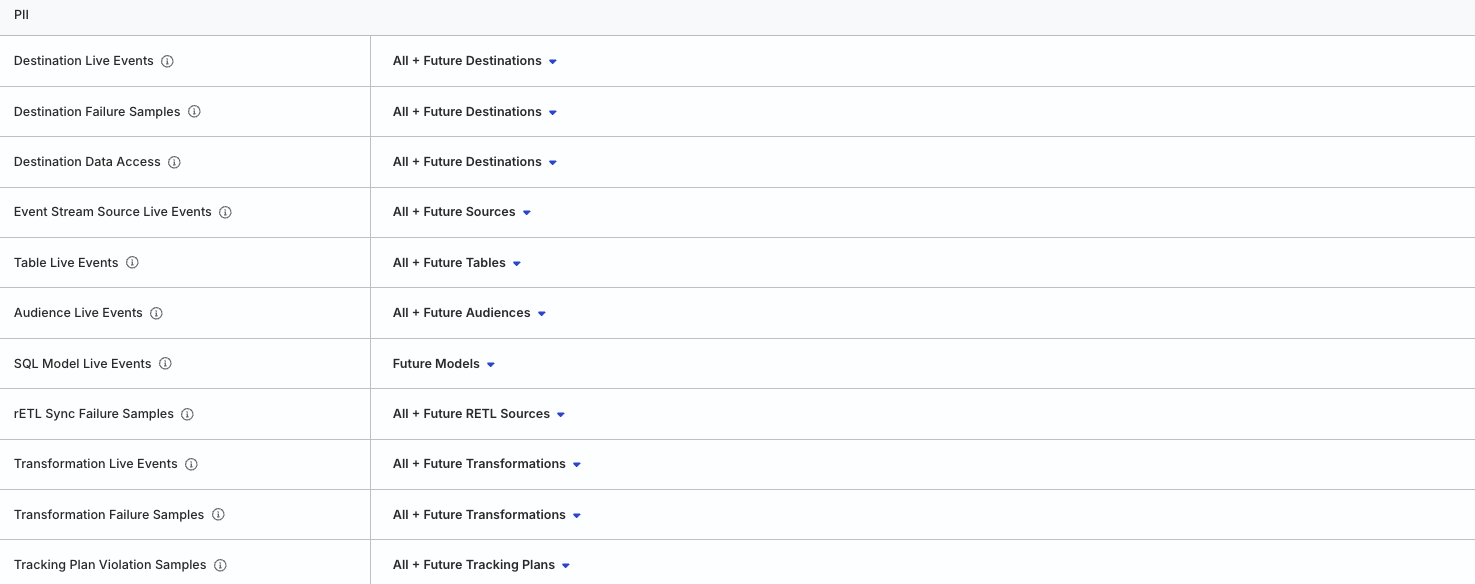
Task: Show info for Audience Live Events
Action: pyautogui.click(x=156, y=313)
